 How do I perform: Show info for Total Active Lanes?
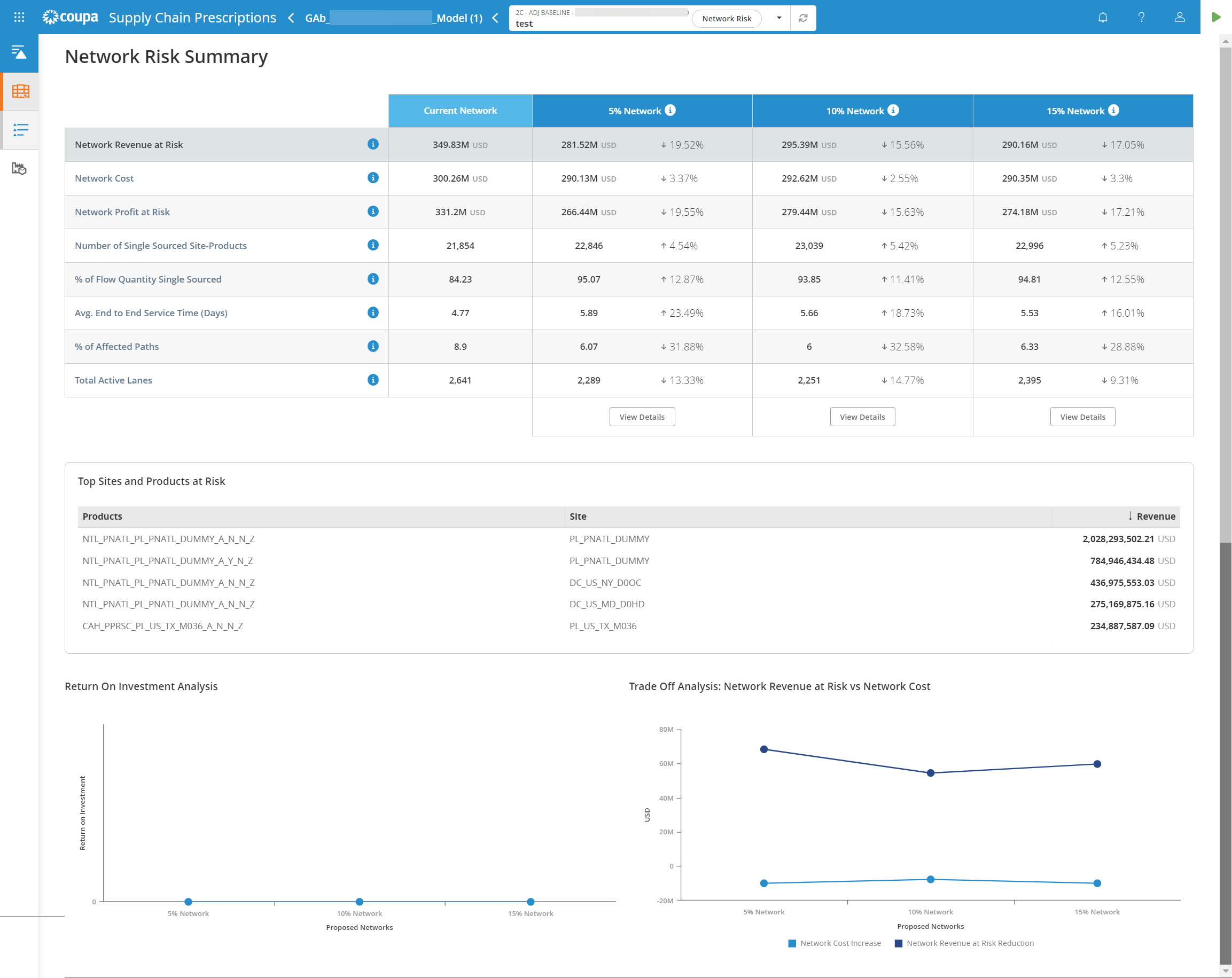(373, 380)
